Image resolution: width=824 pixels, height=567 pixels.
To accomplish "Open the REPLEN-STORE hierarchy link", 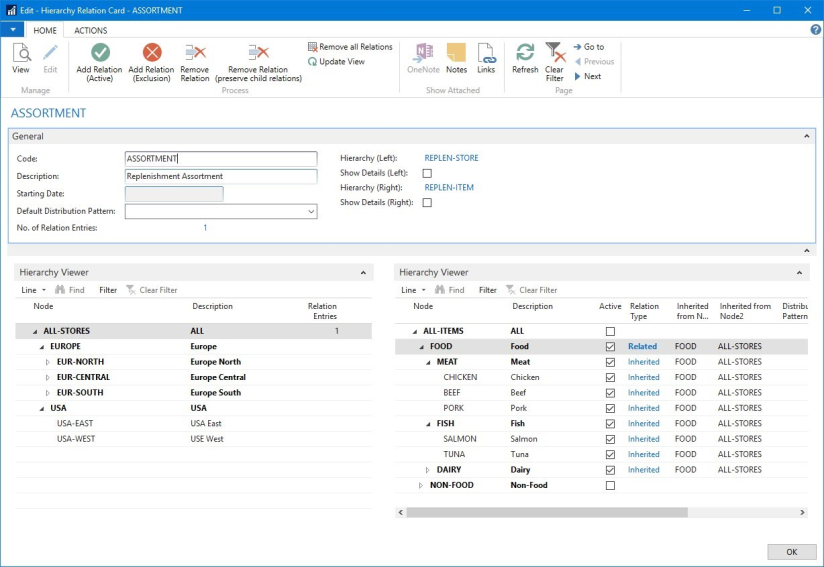I will [x=451, y=158].
